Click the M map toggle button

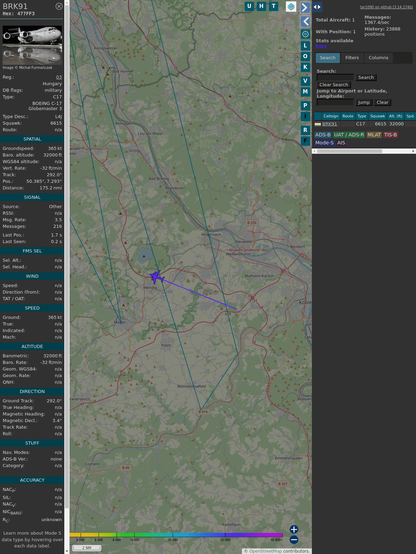305,92
